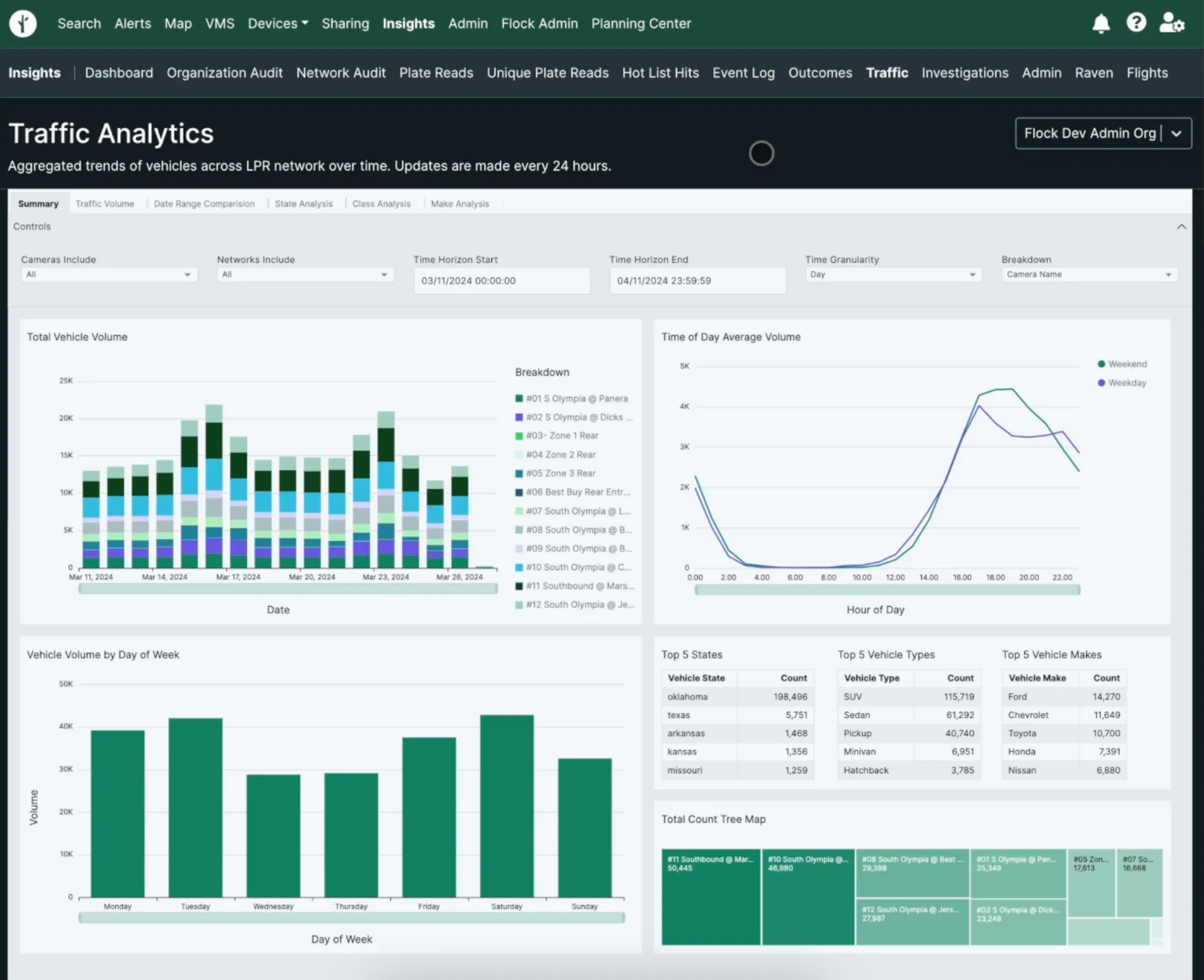Click the Time Horizon Start field
This screenshot has height=980, width=1204.
501,281
